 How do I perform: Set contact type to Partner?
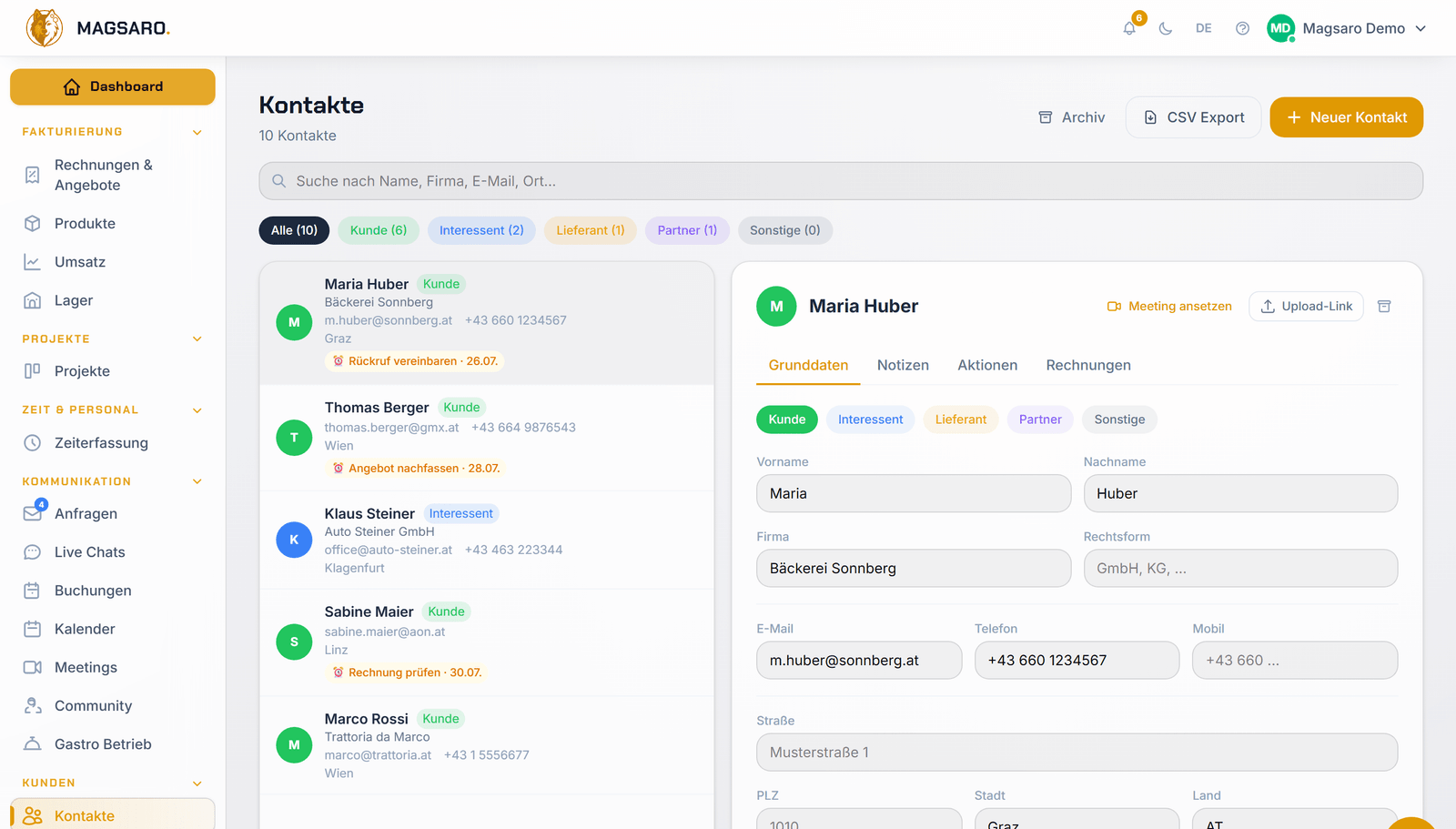click(x=1040, y=420)
